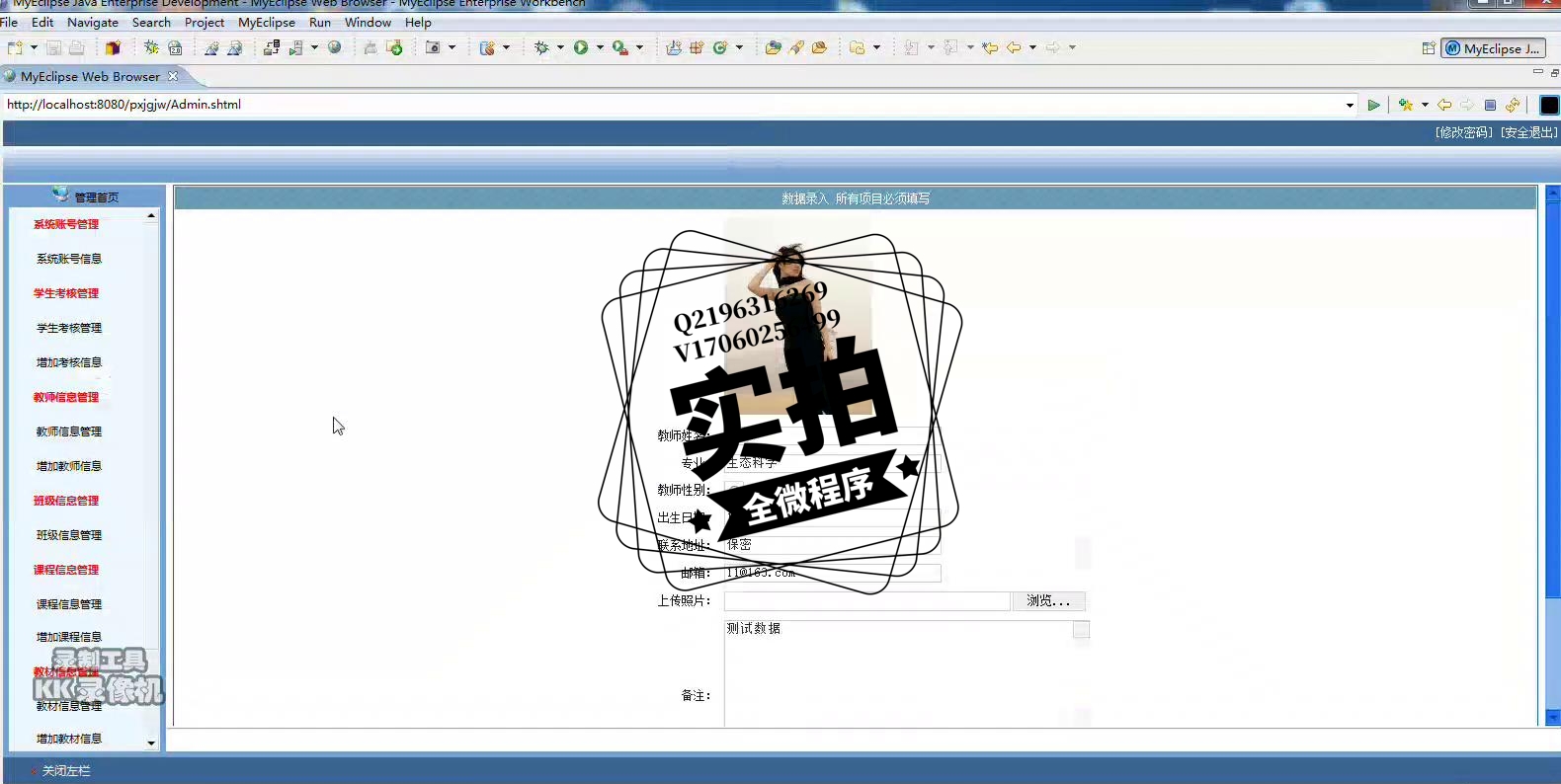The image size is (1561, 784).
Task: Open 增加教师信息 in the sidebar
Action: point(69,466)
